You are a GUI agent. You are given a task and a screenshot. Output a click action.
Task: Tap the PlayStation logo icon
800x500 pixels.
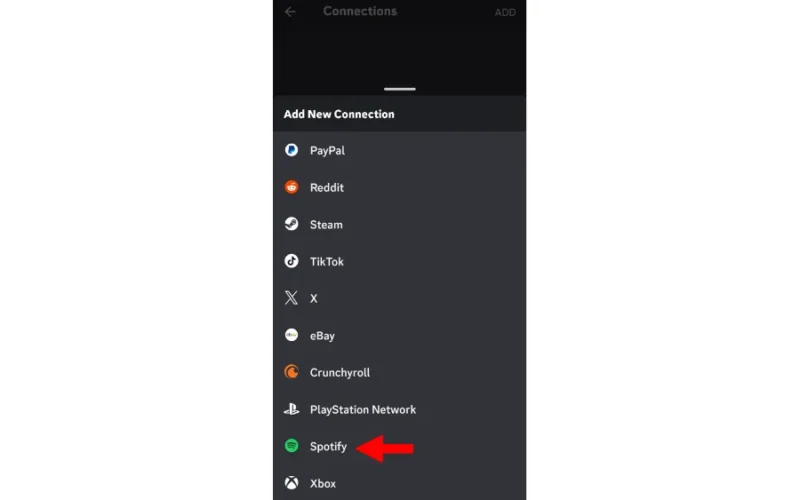[x=291, y=409]
